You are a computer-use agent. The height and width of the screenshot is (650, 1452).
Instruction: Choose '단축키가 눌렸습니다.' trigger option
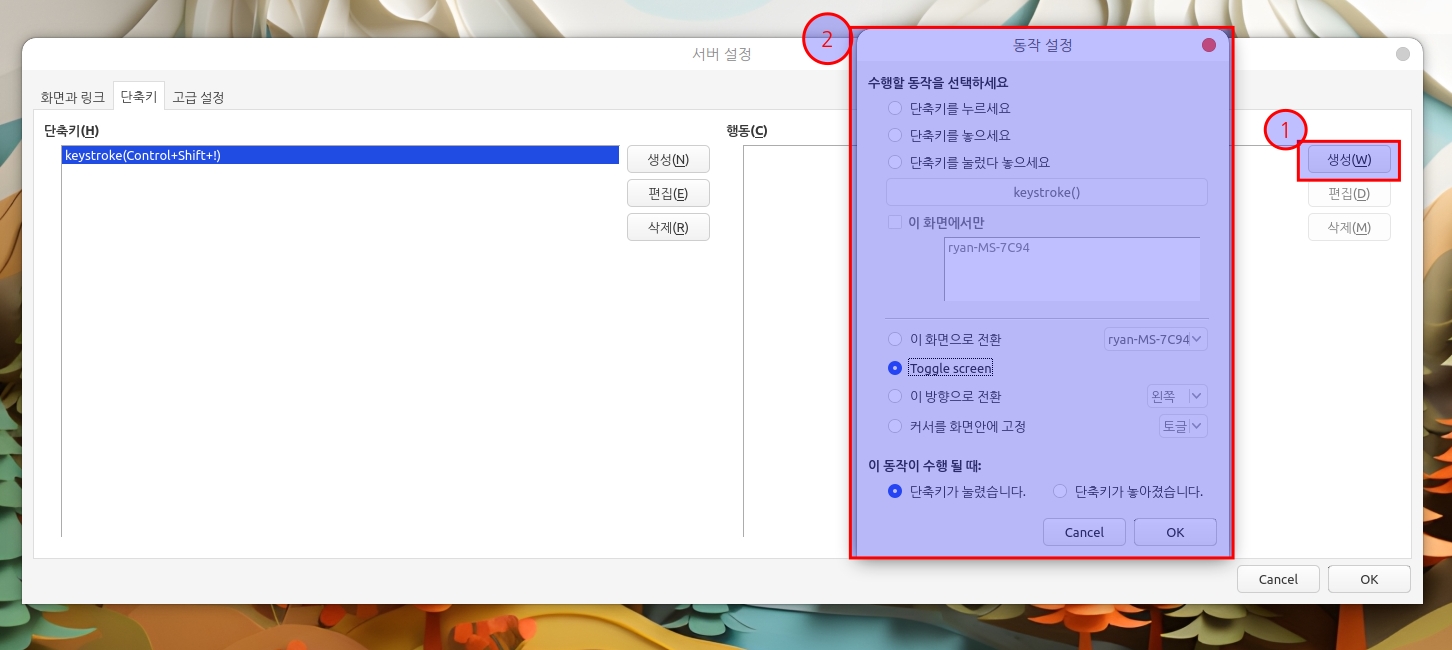(895, 492)
